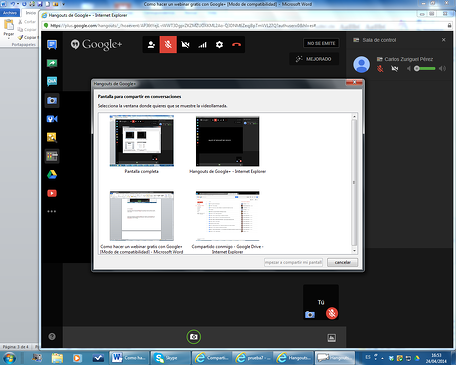
Task: Open the Chat icon in Hangouts sidebar
Action: pyautogui.click(x=52, y=45)
